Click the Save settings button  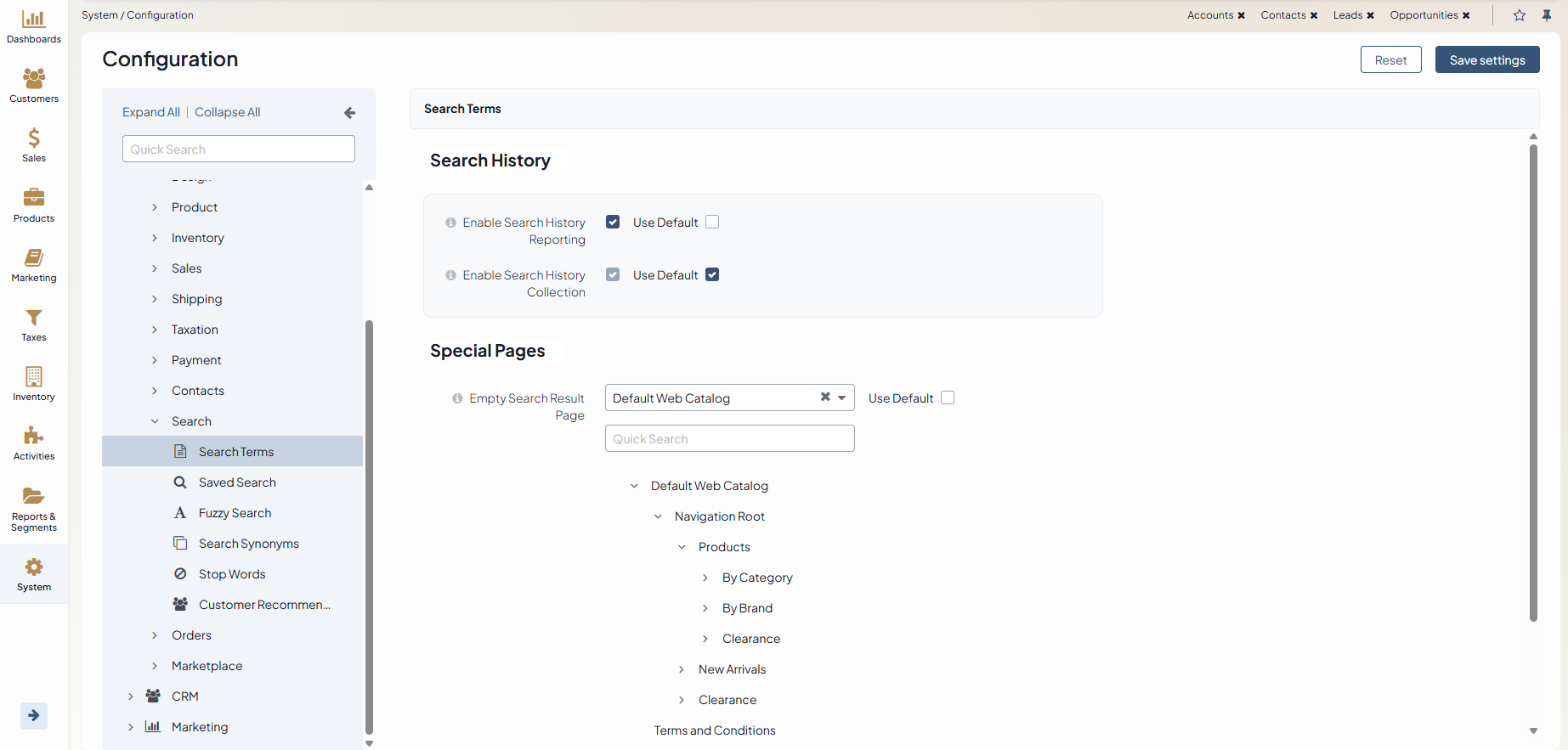pyautogui.click(x=1486, y=60)
